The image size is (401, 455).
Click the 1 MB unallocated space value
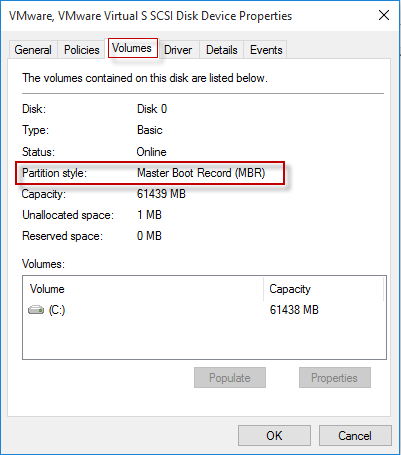tap(149, 215)
